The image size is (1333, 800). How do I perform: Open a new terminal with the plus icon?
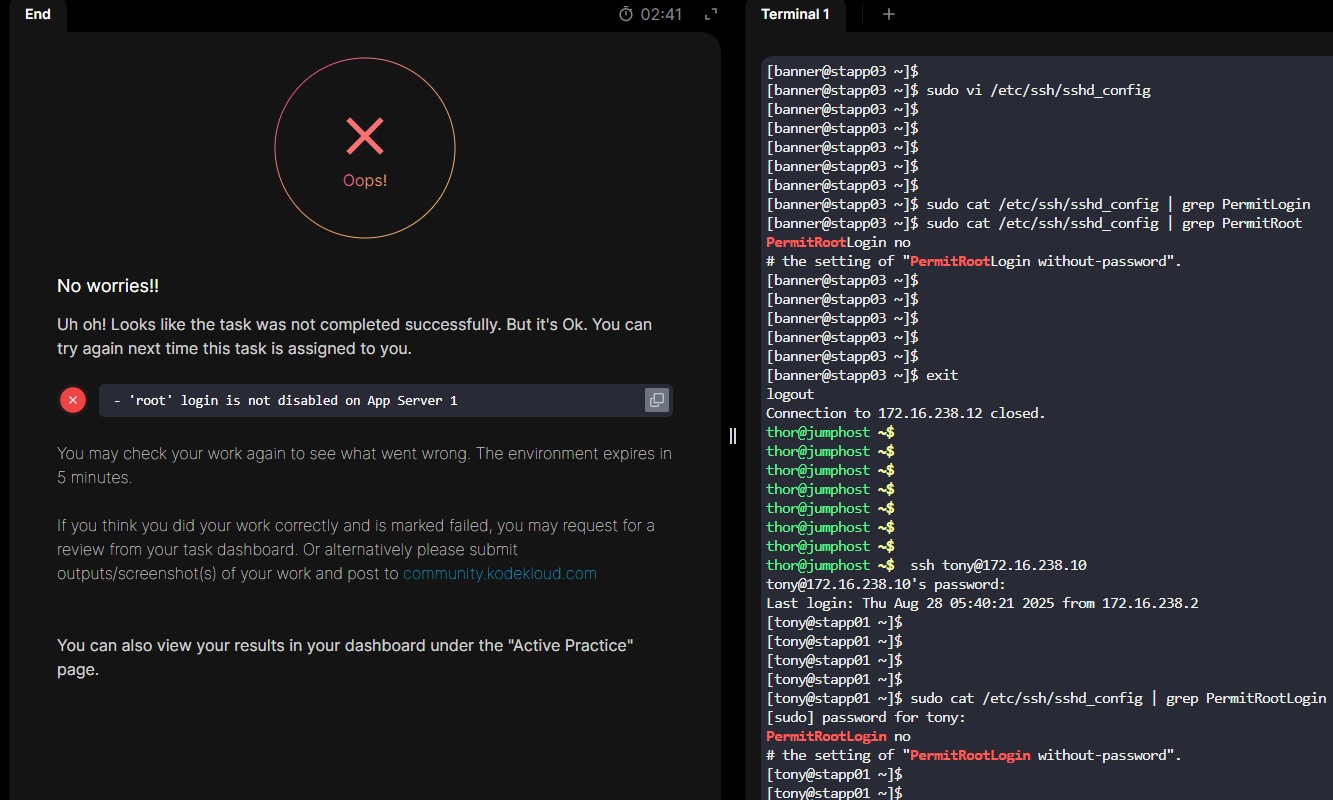click(889, 14)
